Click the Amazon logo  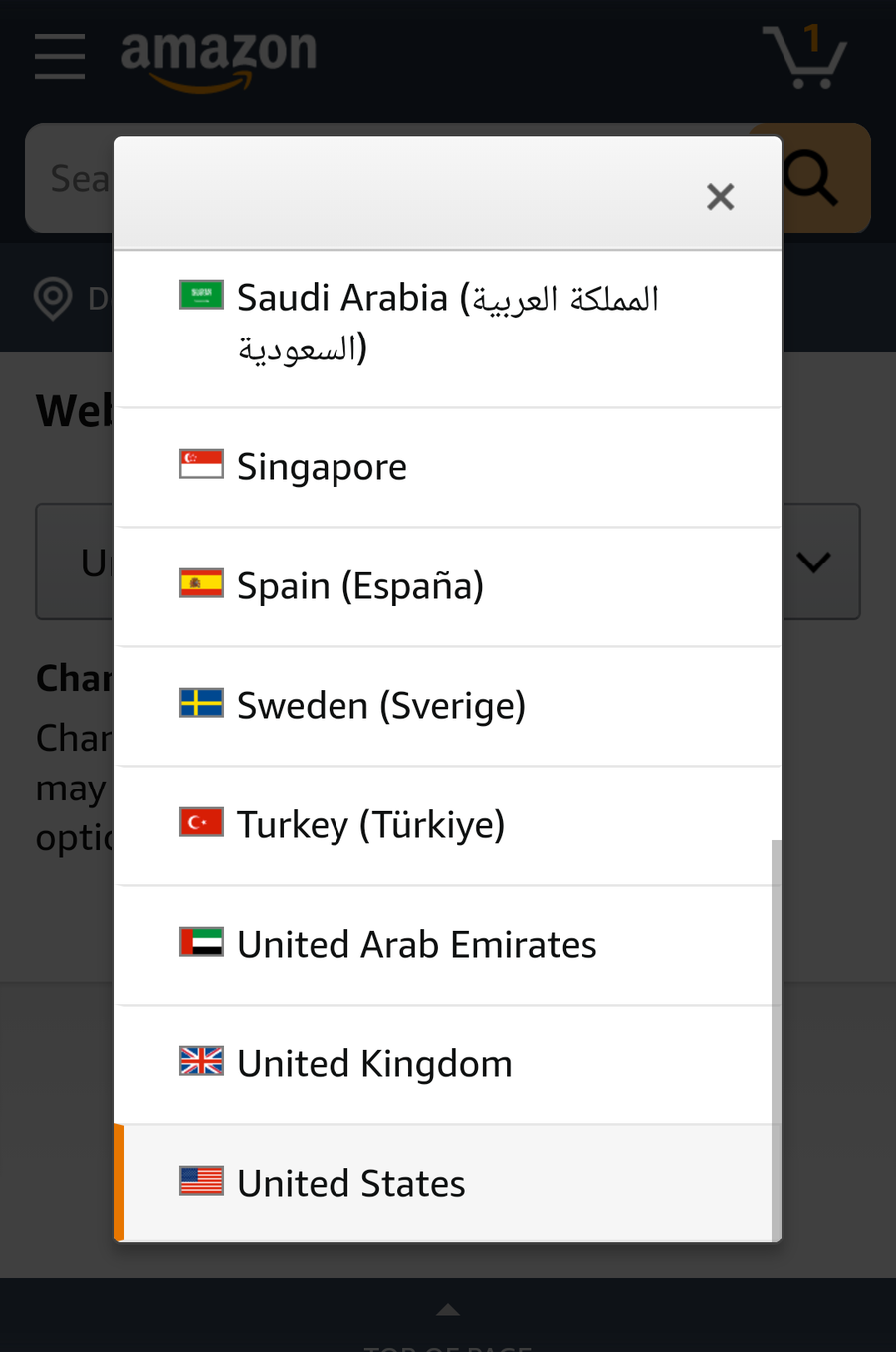218,58
